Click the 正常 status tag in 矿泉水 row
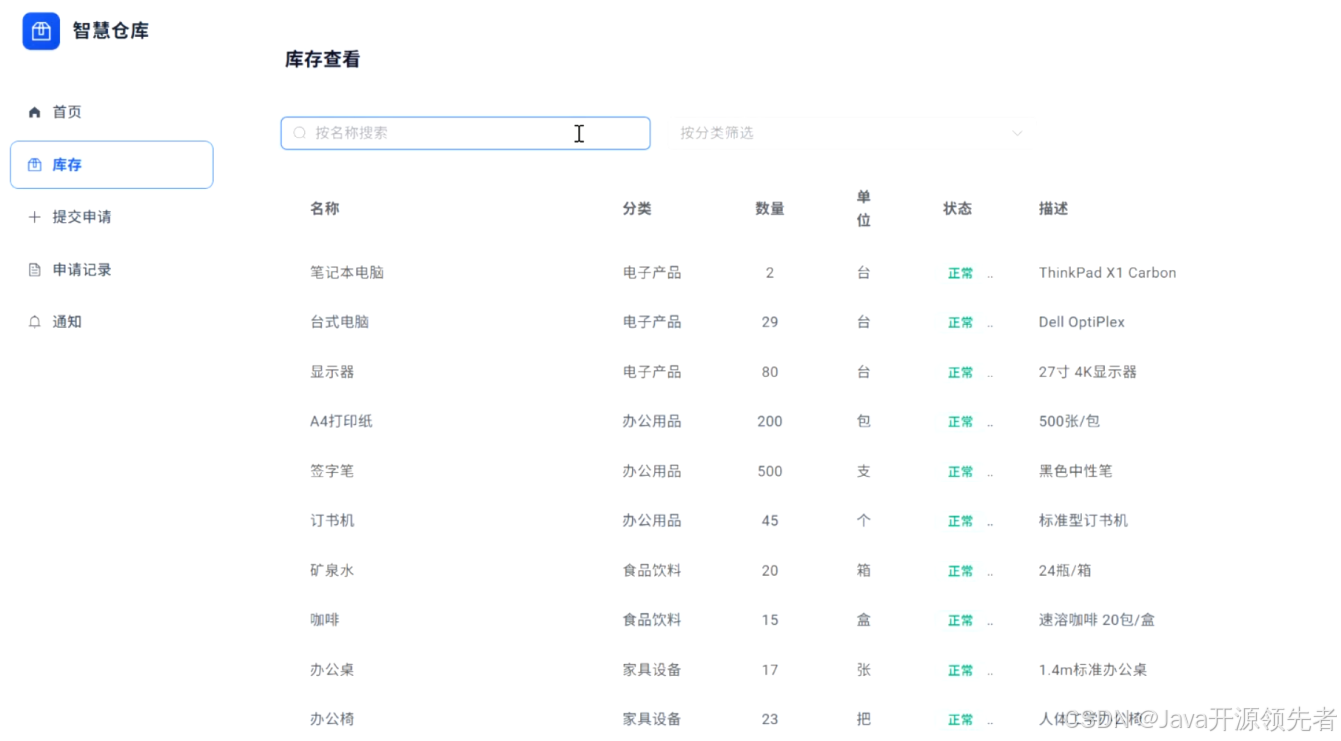1341x741 pixels. (961, 571)
